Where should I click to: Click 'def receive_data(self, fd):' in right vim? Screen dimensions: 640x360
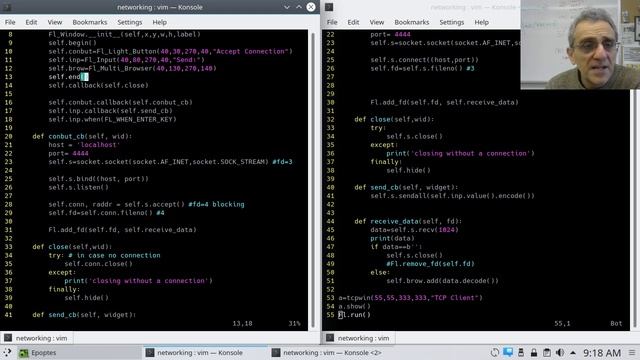click(x=408, y=221)
